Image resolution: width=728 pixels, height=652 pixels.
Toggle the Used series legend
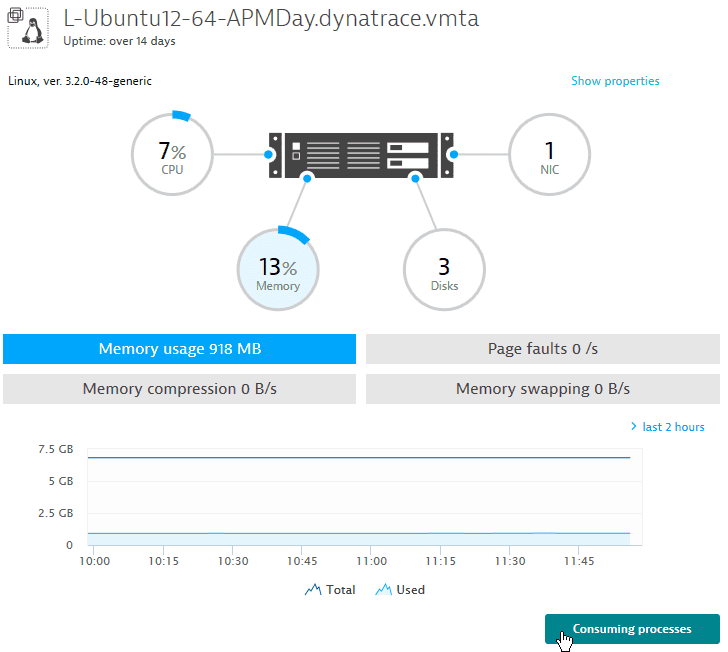(400, 590)
